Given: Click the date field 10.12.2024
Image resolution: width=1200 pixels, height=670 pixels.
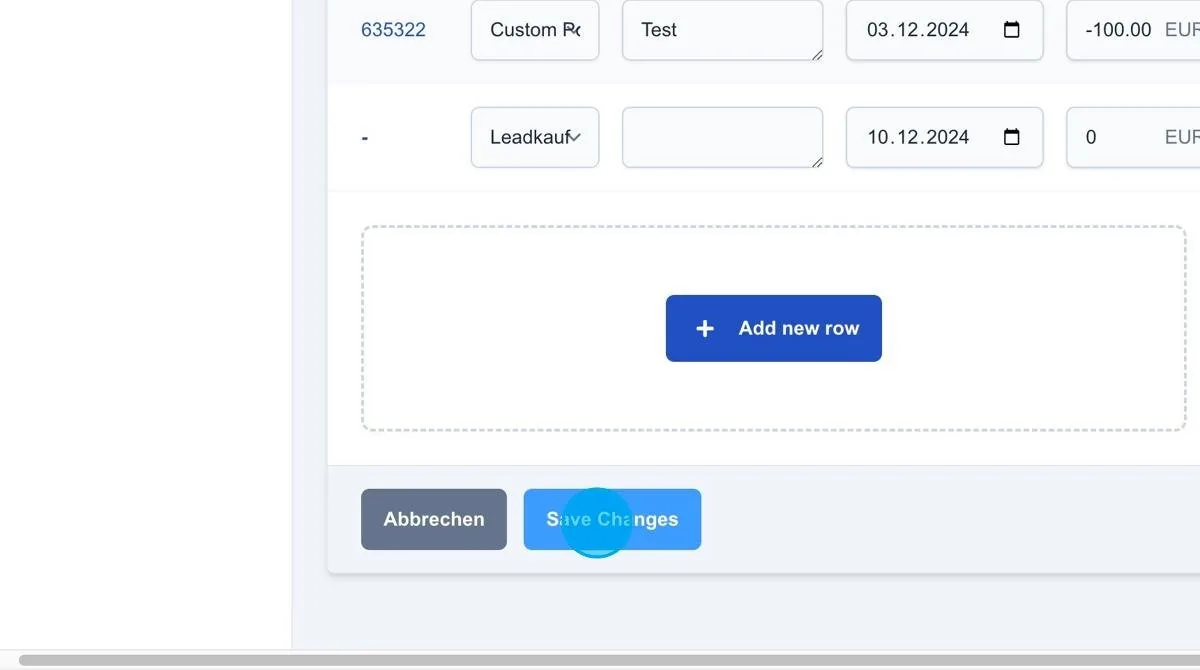Looking at the screenshot, I should pyautogui.click(x=945, y=137).
